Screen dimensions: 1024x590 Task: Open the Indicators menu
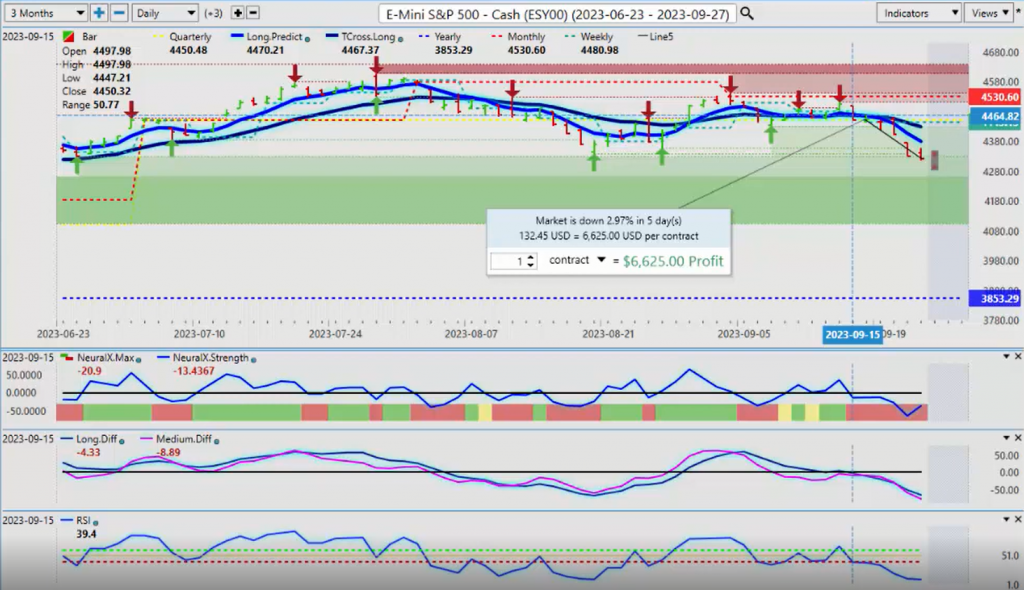point(921,13)
